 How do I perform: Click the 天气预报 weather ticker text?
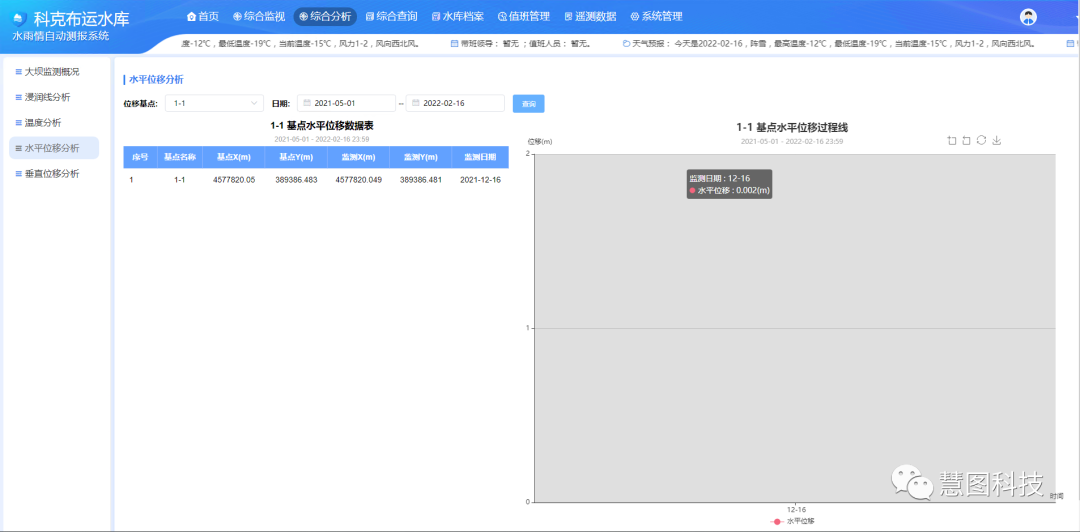(x=829, y=44)
